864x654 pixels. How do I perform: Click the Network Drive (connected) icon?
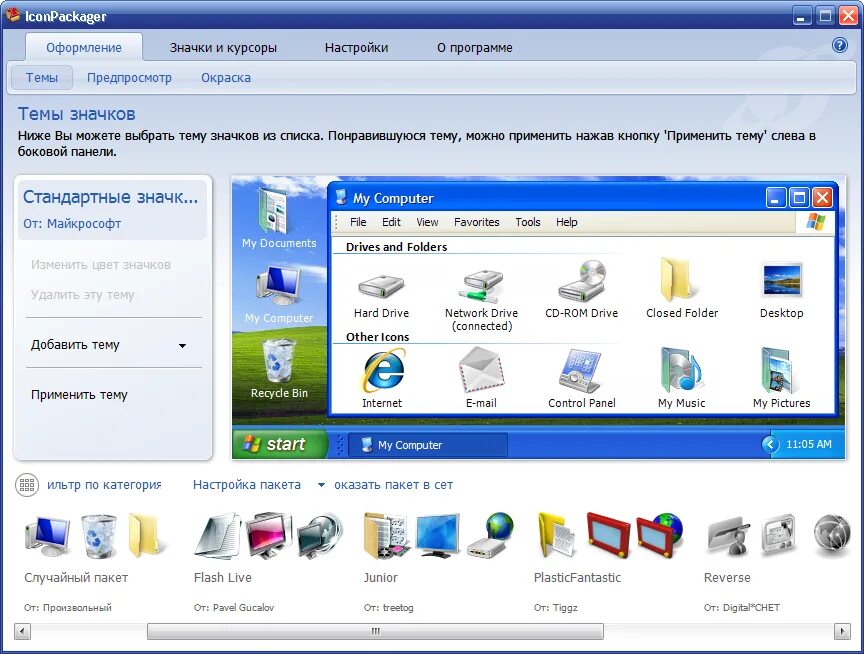(x=482, y=285)
